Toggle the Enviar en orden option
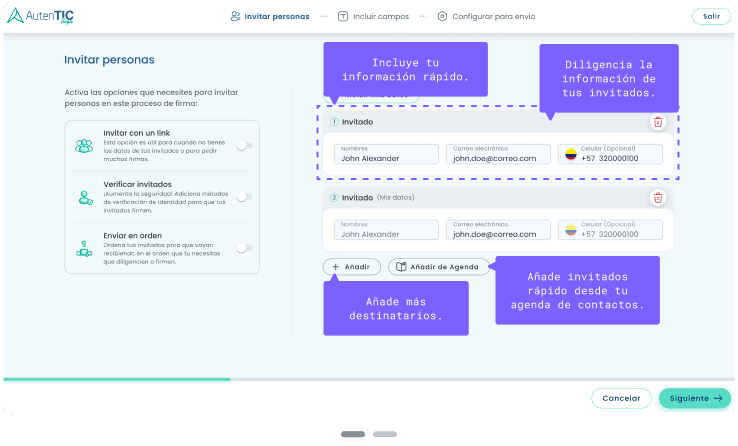This screenshot has width=738, height=446. pos(243,247)
